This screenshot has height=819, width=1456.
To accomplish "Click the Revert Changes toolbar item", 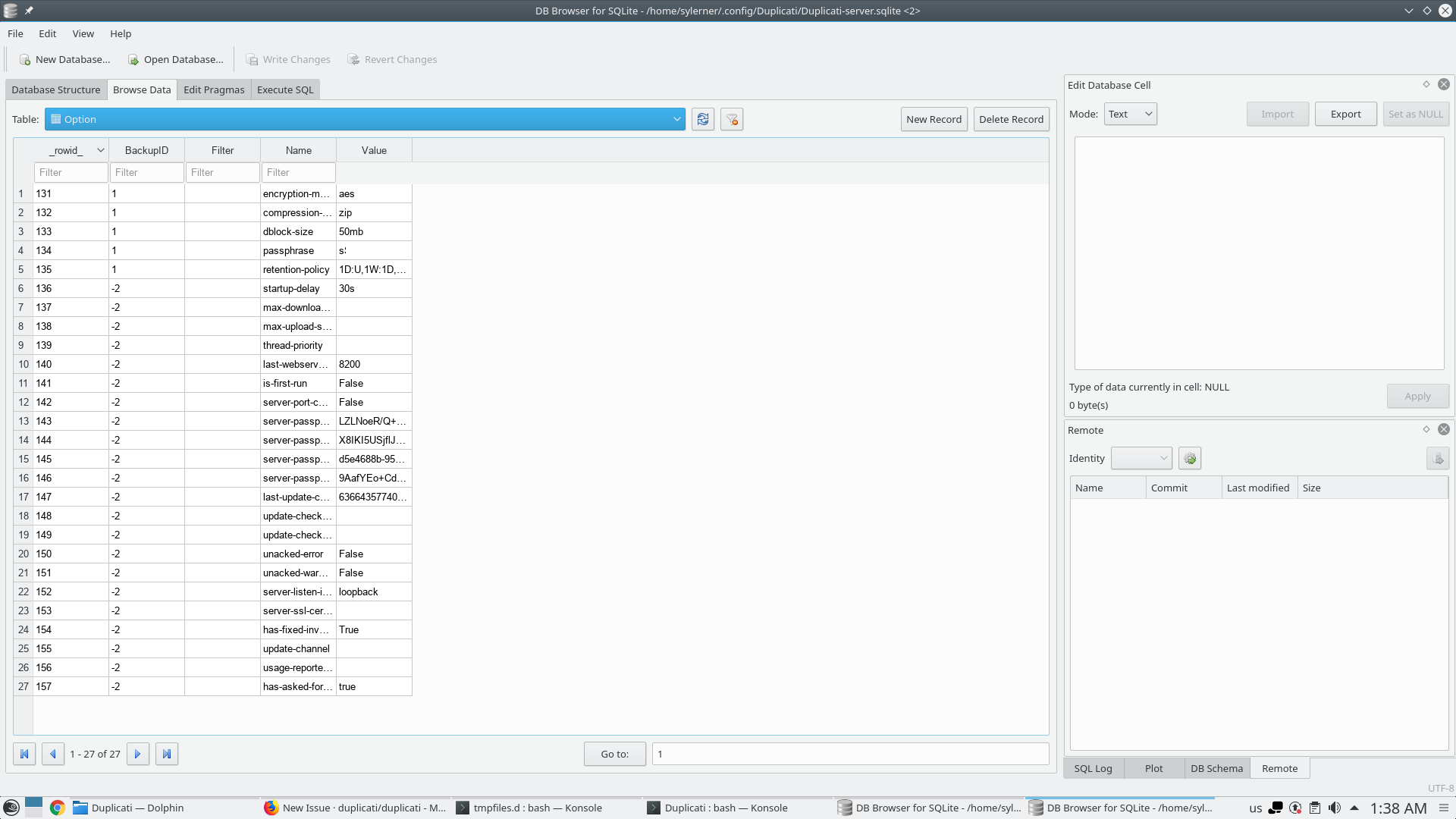I will [391, 59].
